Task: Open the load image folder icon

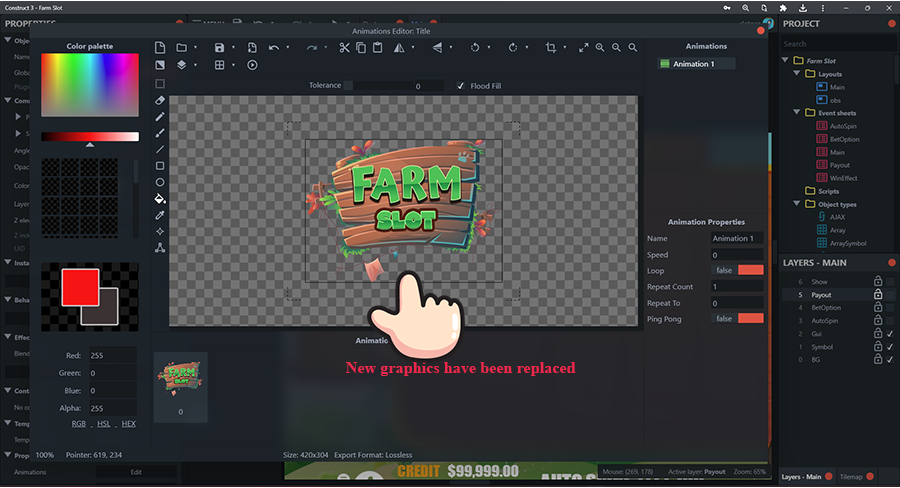Action: (x=181, y=48)
